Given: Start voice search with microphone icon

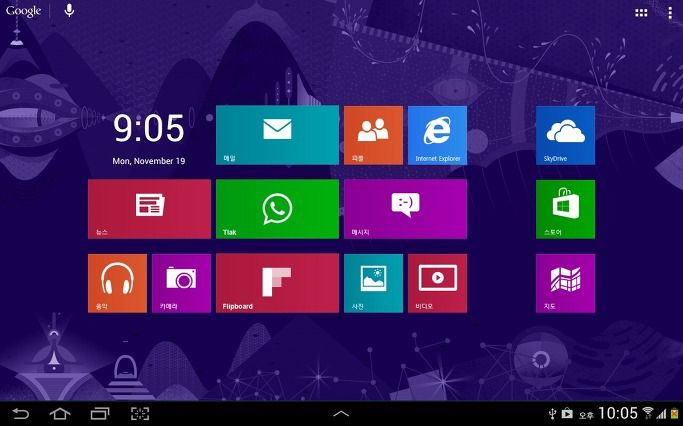Looking at the screenshot, I should pos(69,10).
